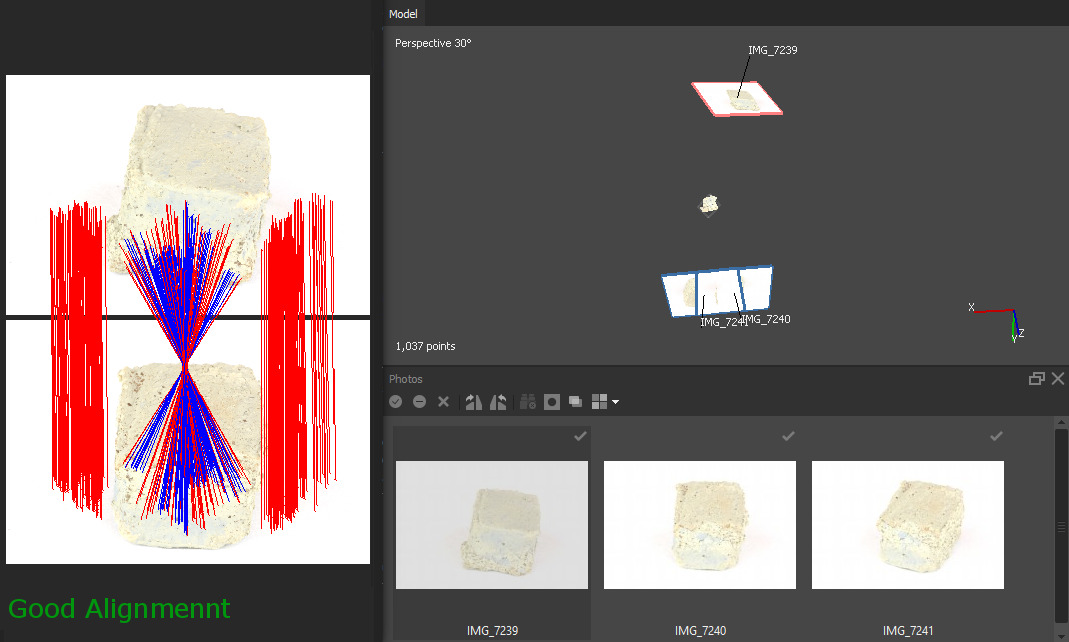The height and width of the screenshot is (642, 1069).
Task: Toggle the checkmark on IMG_7241 thumbnail
Action: [x=996, y=436]
